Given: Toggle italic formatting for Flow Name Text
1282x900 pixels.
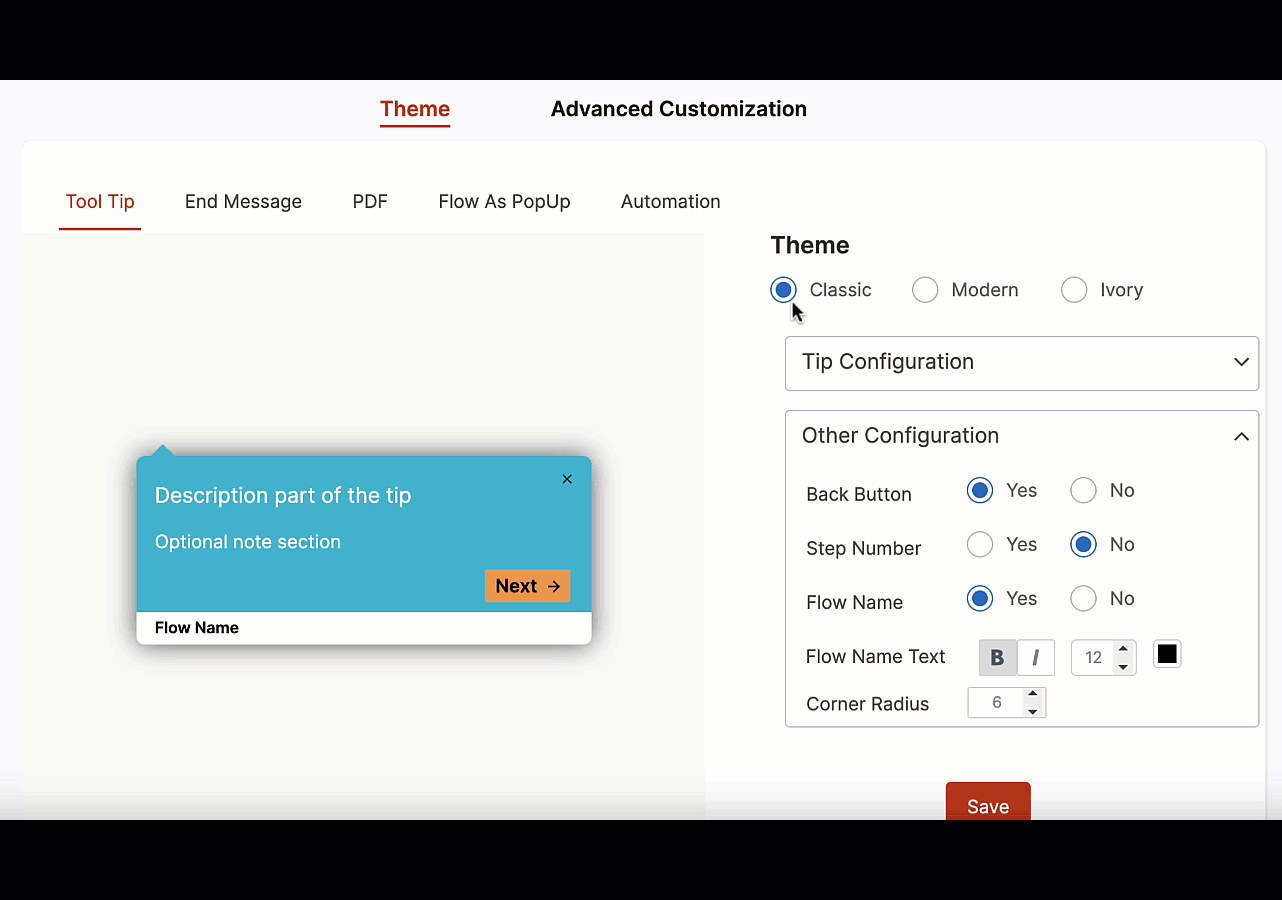Looking at the screenshot, I should [x=1036, y=657].
